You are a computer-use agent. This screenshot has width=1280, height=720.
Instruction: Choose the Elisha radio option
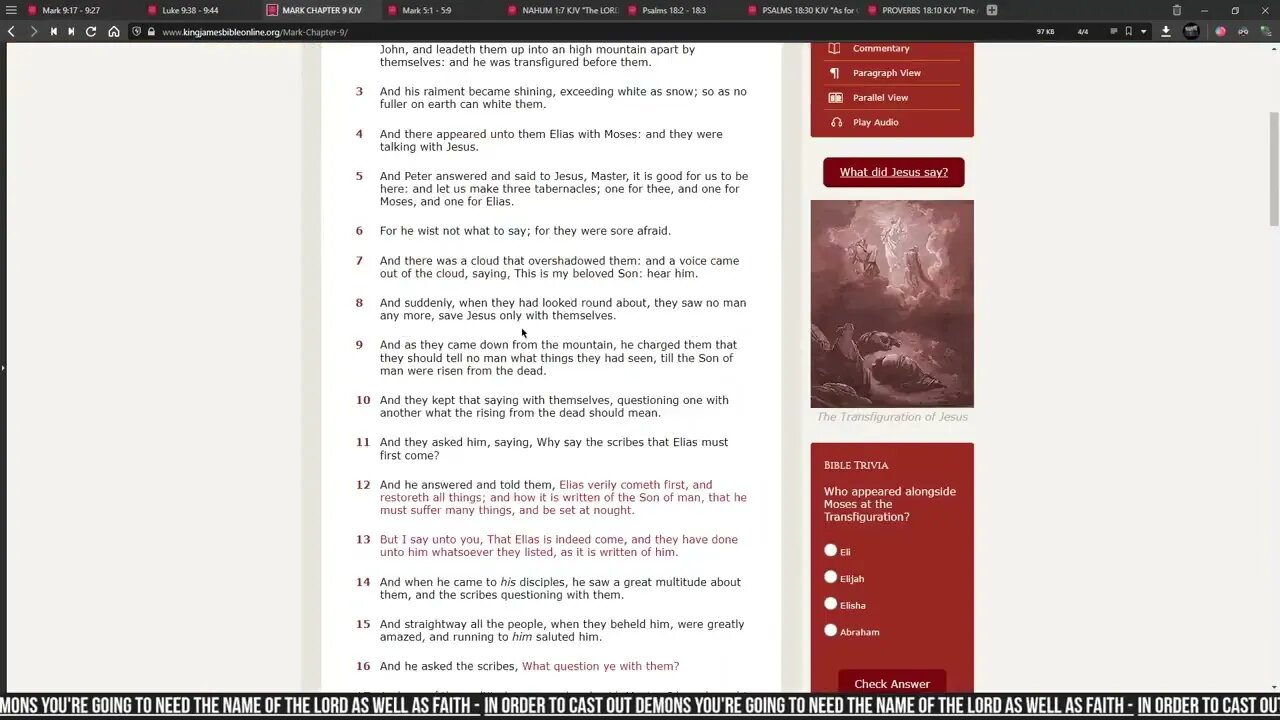pos(830,604)
